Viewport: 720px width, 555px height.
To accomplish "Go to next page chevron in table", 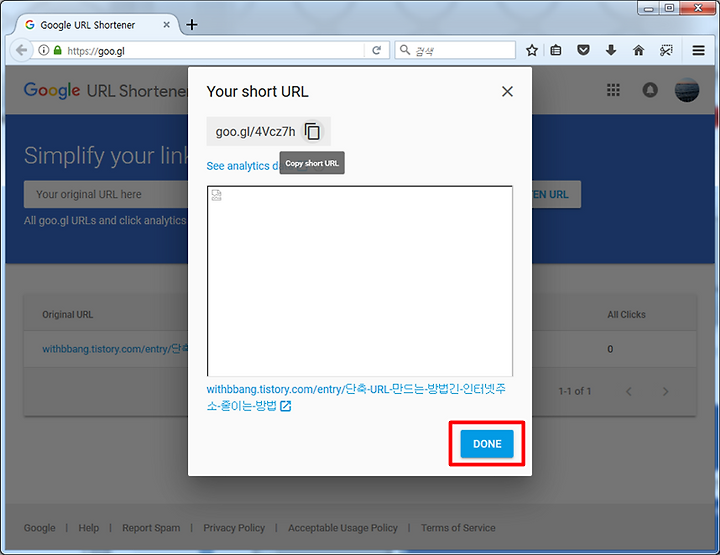I will (x=665, y=392).
